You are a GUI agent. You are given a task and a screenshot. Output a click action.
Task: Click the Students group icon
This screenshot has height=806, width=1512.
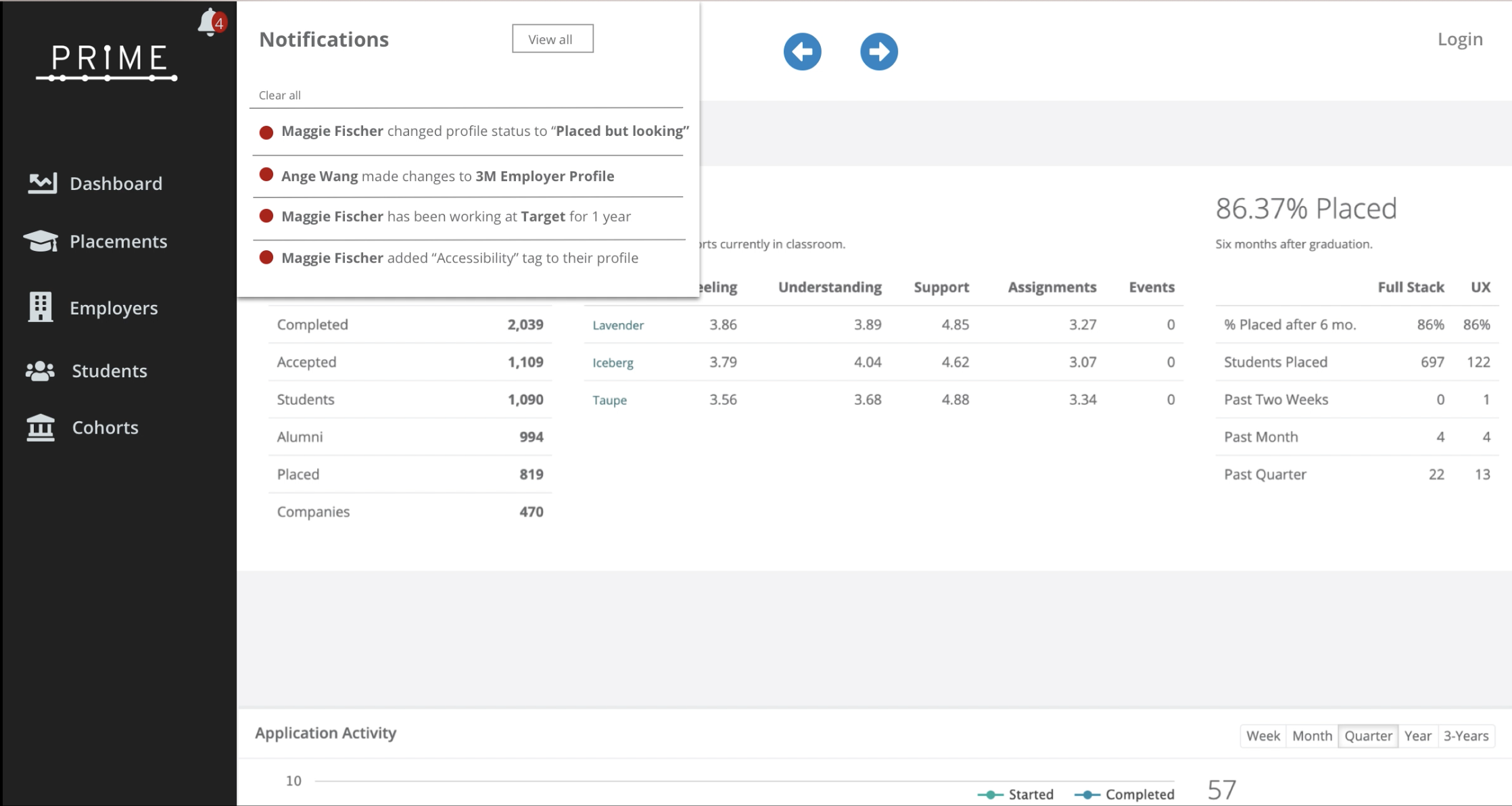click(x=41, y=371)
